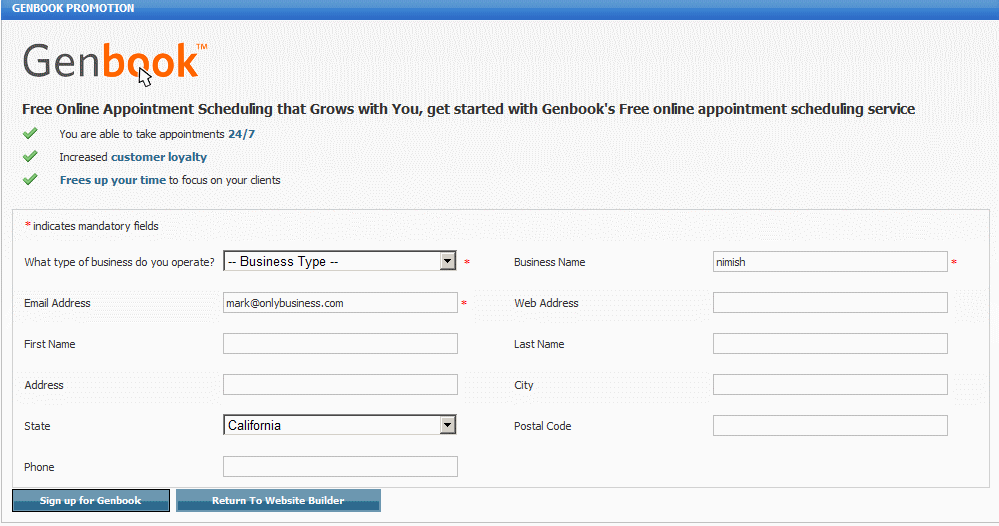Click the City input field
This screenshot has width=999, height=526.
(x=830, y=385)
